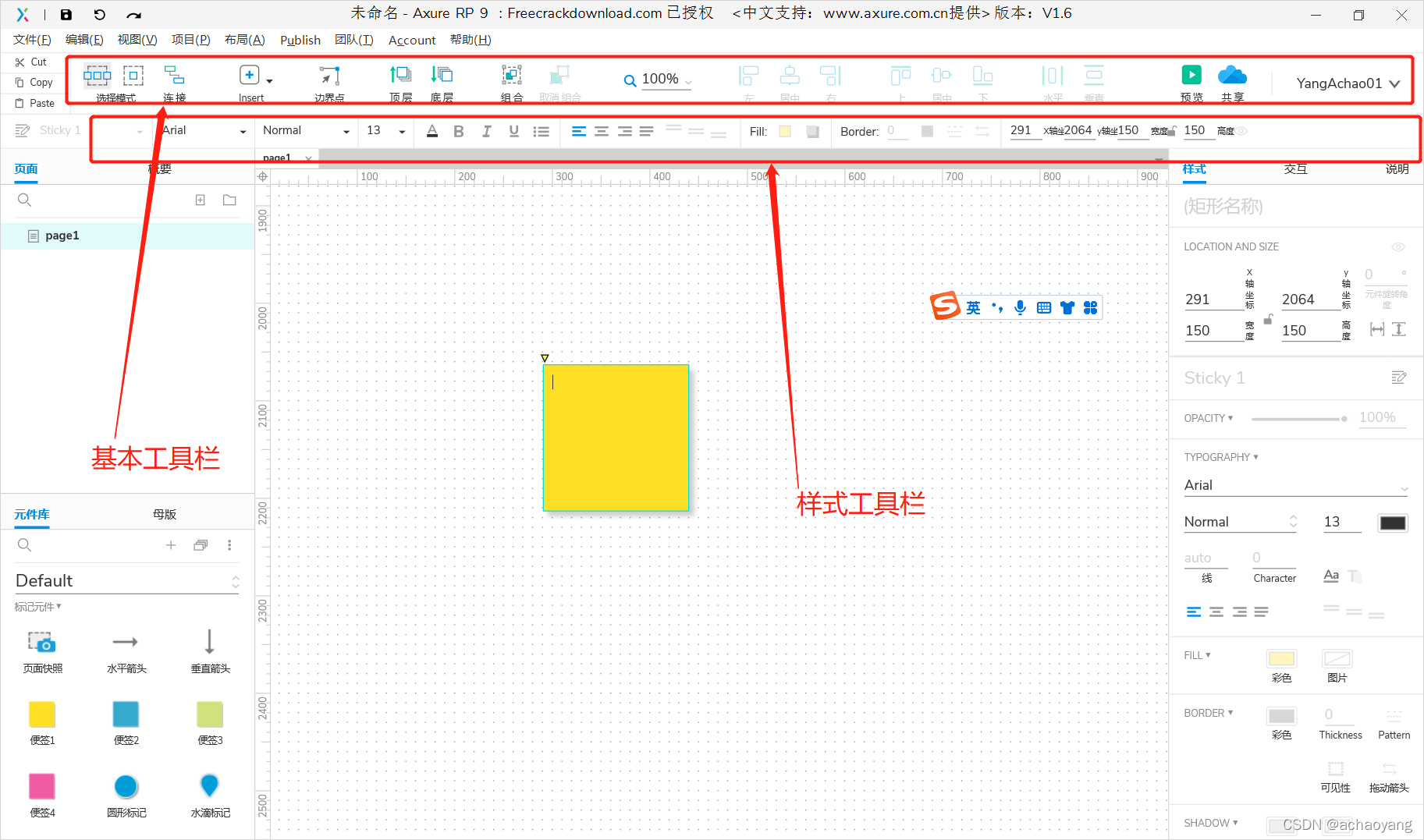Collapse the TYPOGRAPHY section
This screenshot has height=840, width=1424.
click(x=1221, y=457)
